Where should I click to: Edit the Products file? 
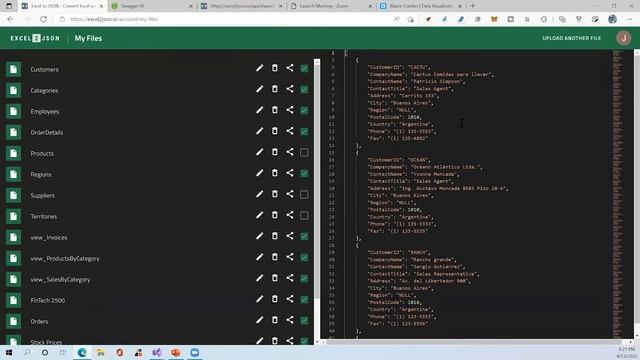point(260,152)
